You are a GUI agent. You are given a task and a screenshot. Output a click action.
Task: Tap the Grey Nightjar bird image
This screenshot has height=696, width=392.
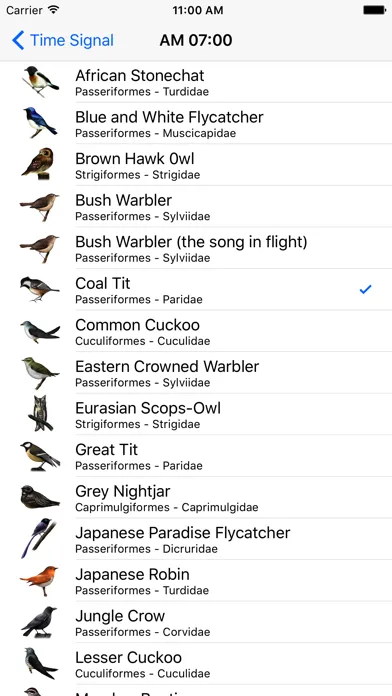[x=40, y=497]
